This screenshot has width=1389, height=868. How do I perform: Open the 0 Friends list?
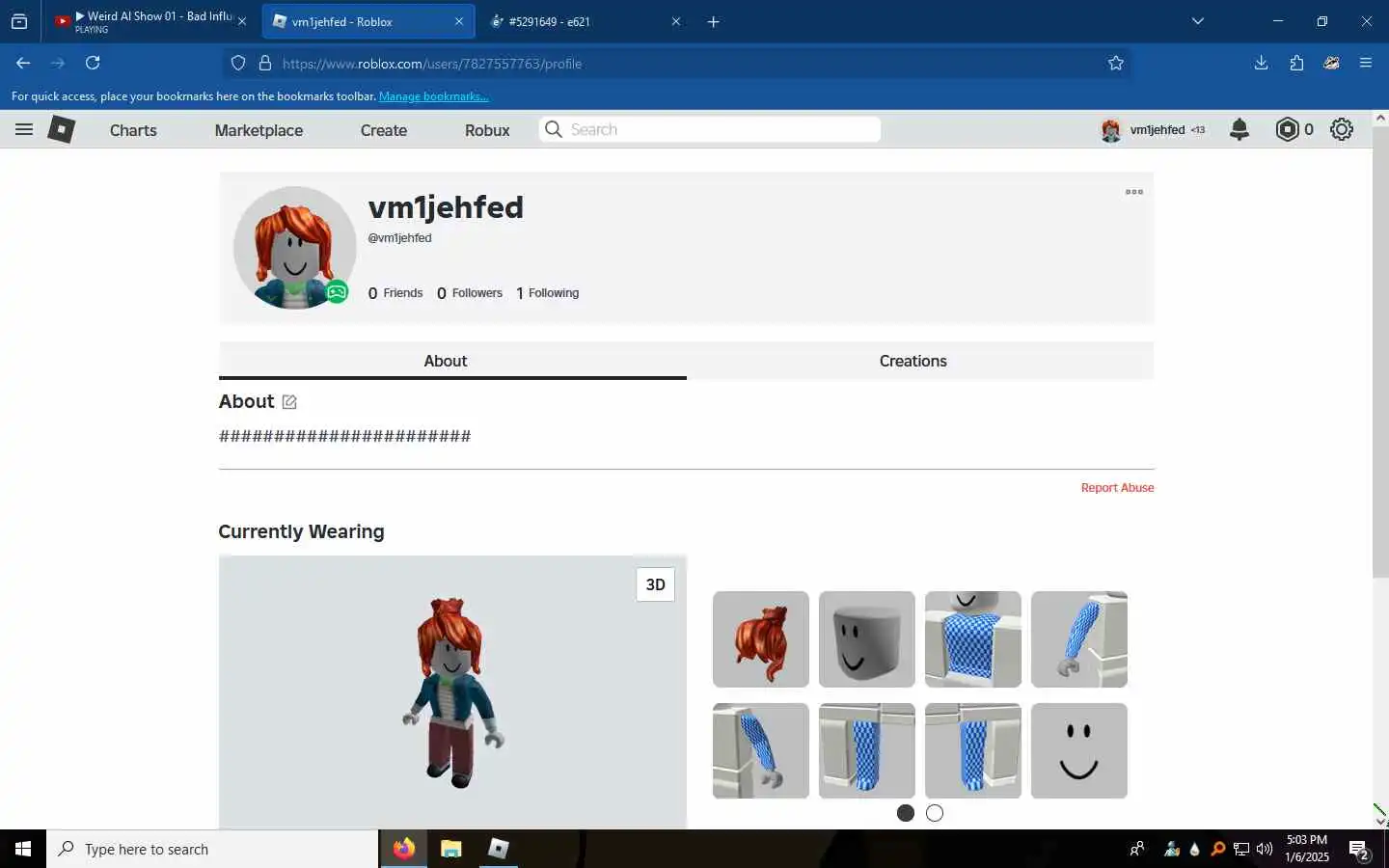(x=395, y=293)
